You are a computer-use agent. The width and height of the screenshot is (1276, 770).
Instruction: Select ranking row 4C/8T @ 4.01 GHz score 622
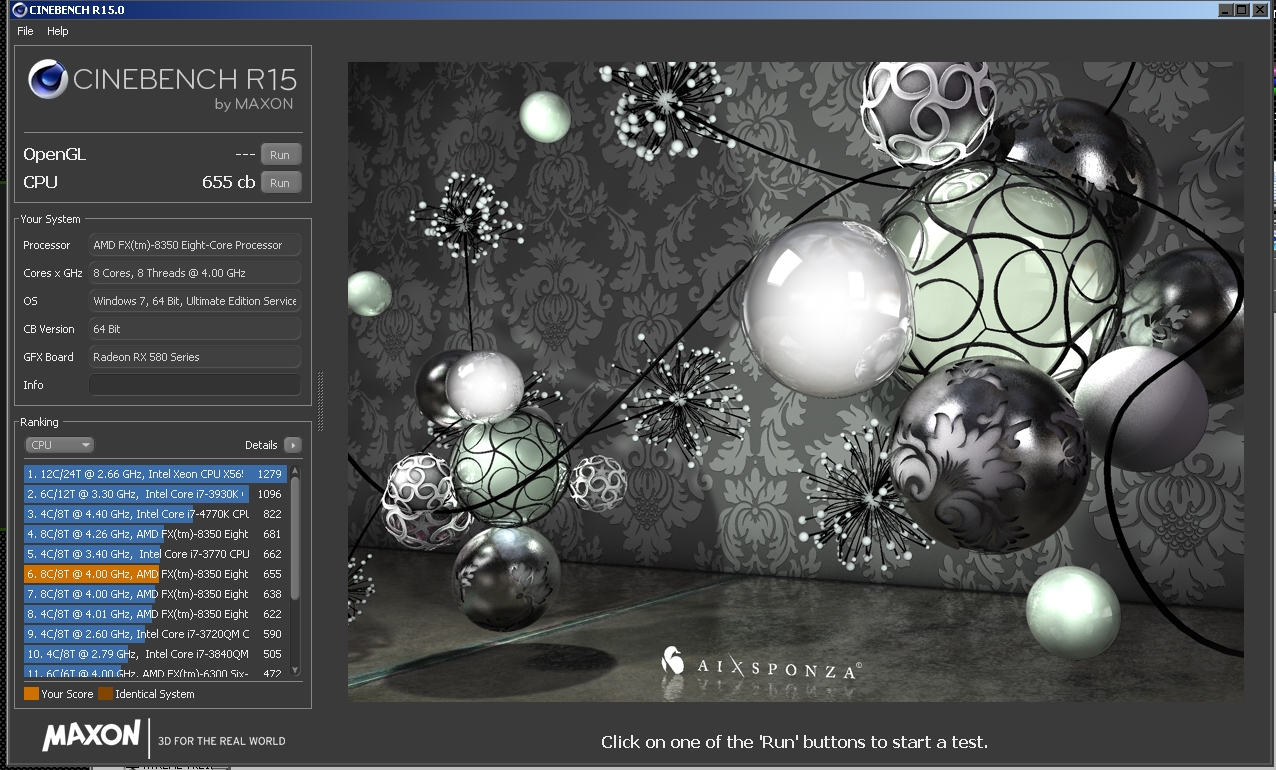155,614
